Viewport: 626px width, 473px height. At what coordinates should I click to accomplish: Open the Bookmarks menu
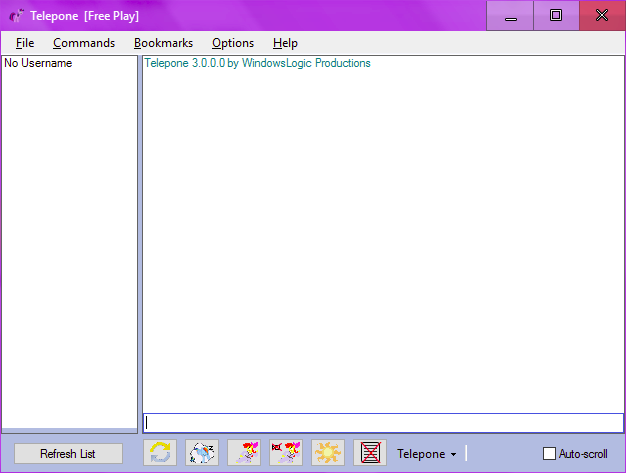pos(163,43)
